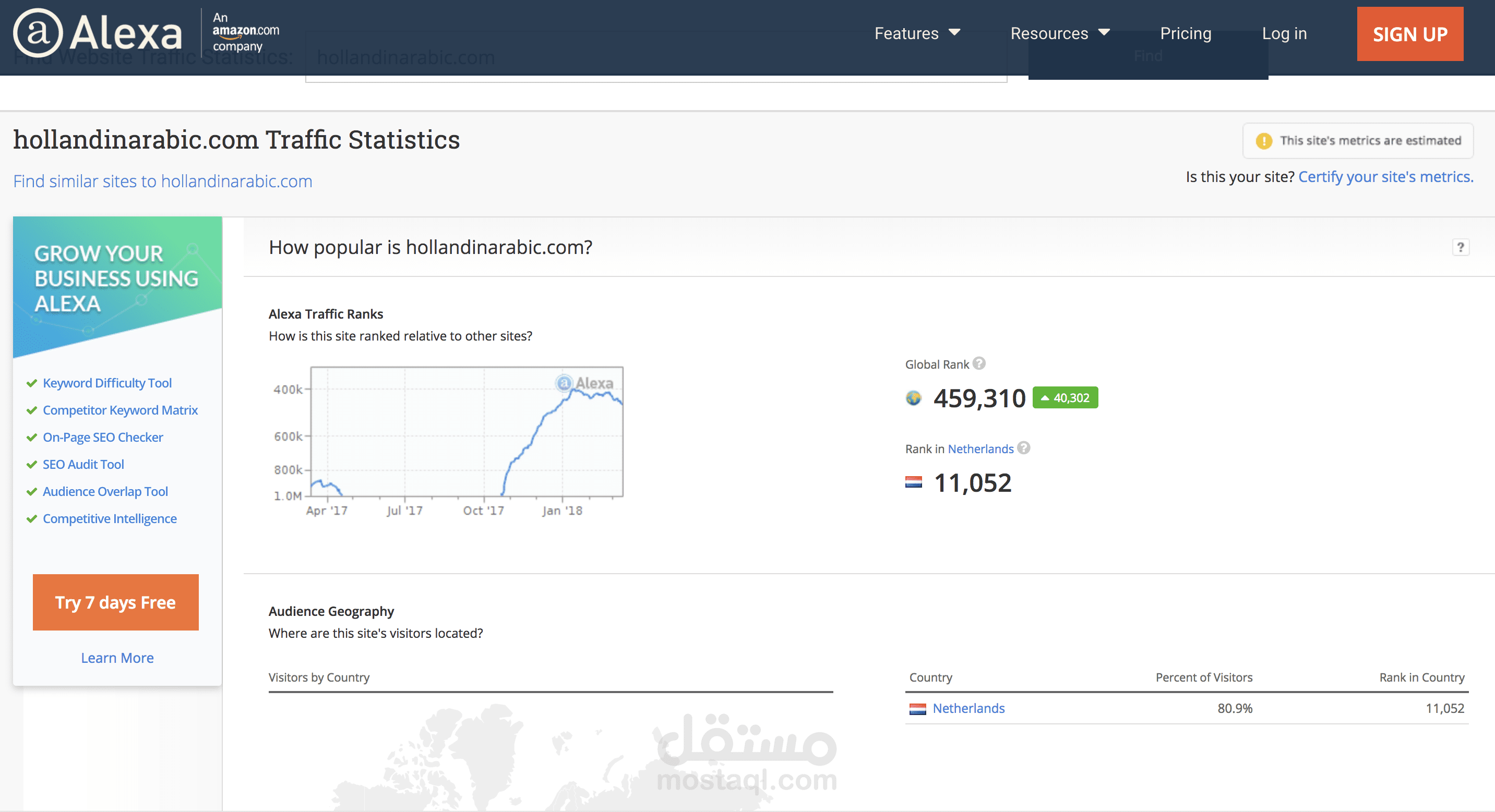Open Competitor Keyword Matrix link

click(x=120, y=410)
